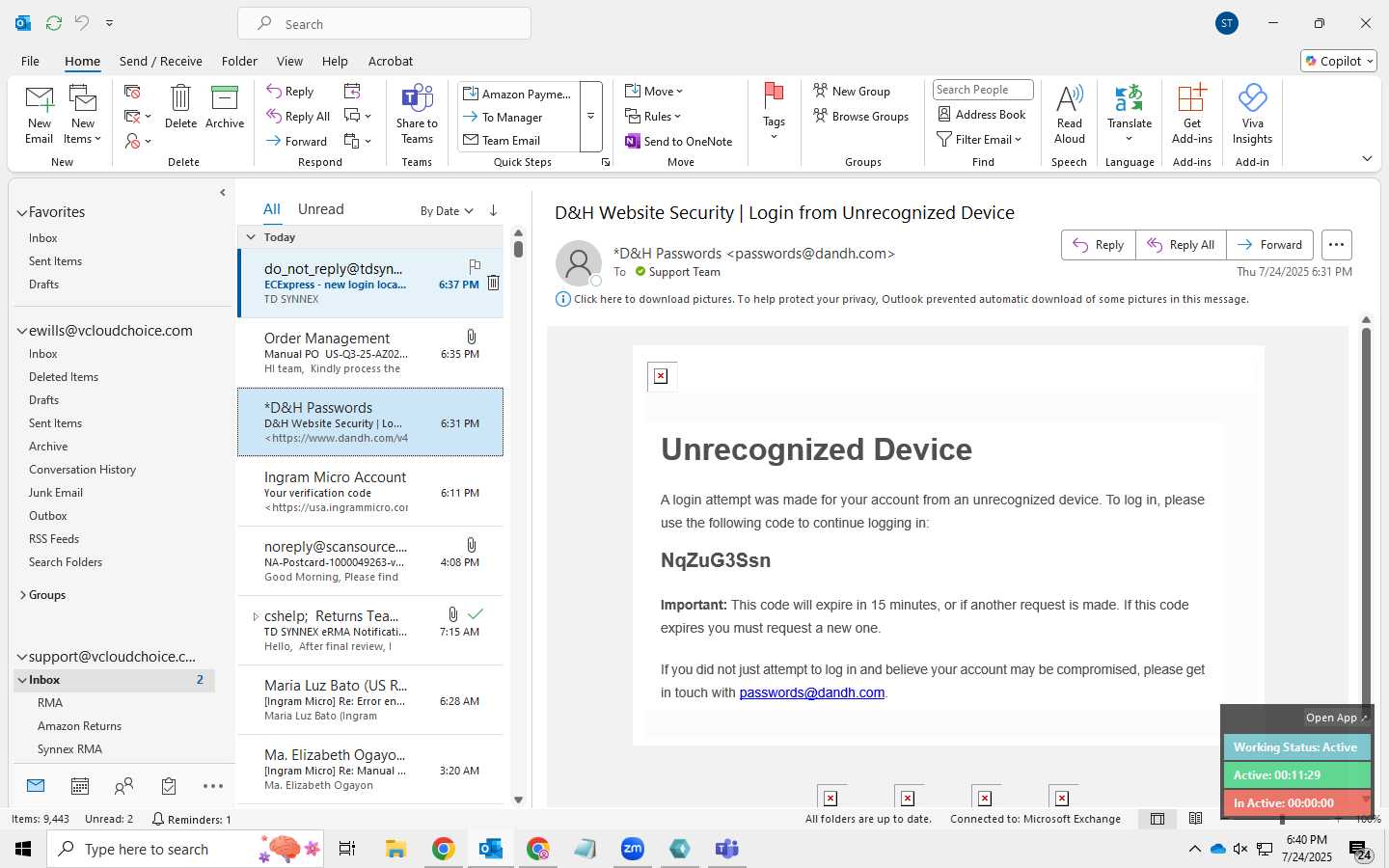Switch to the View tab
Screen dimensions: 1389x868
289,61
